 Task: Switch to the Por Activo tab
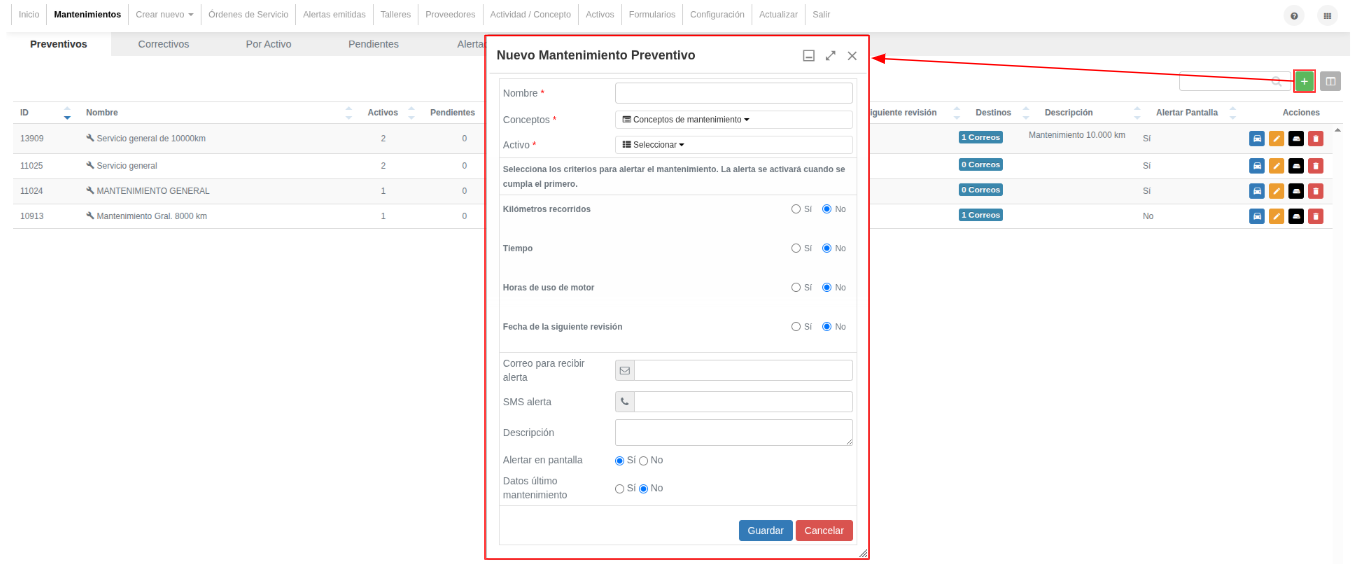pos(268,44)
